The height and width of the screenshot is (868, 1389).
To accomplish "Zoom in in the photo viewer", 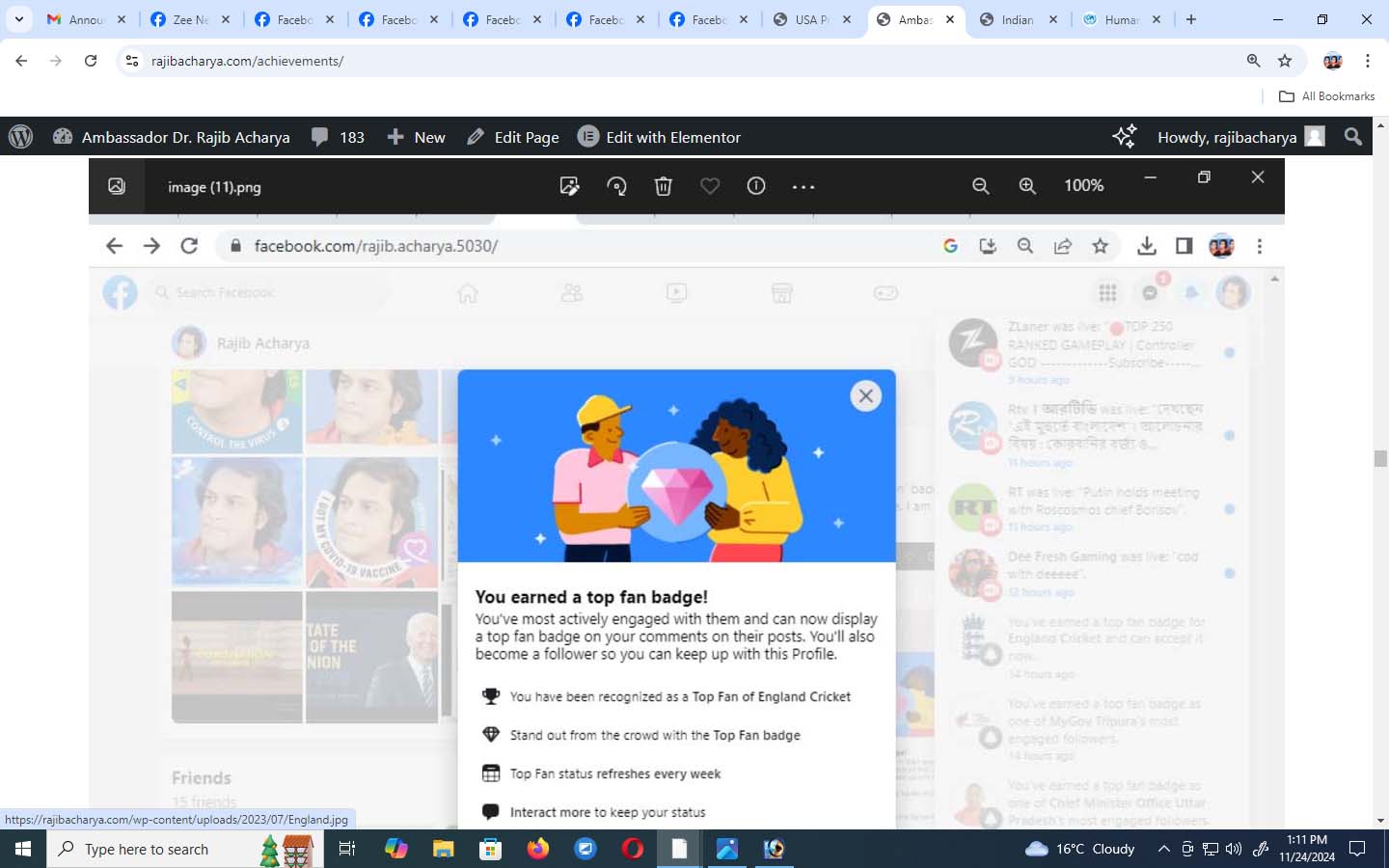I will pos(1027,186).
